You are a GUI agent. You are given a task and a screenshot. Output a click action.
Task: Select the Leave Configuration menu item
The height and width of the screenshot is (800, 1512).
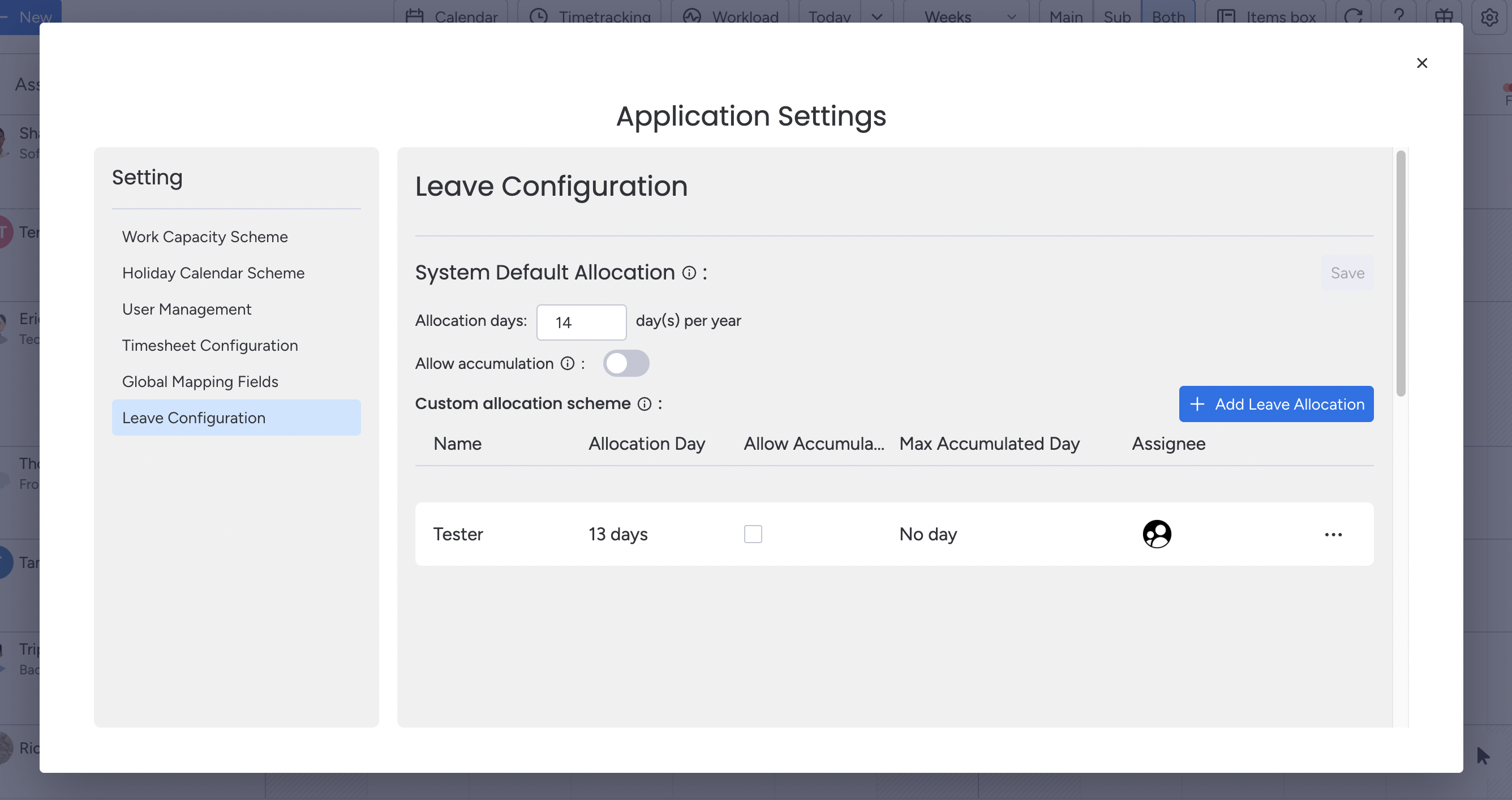tap(193, 417)
